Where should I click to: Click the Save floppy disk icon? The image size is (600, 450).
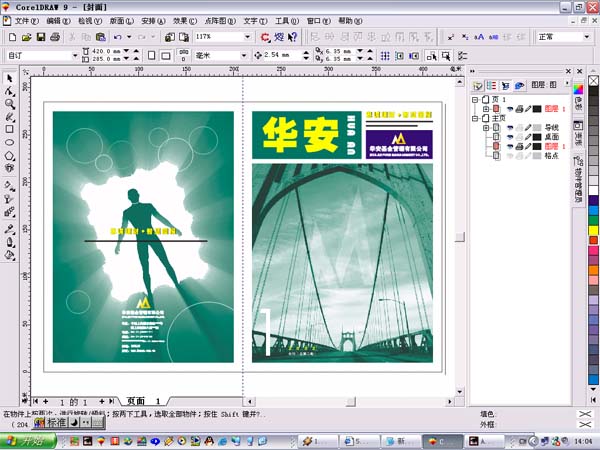click(x=41, y=37)
